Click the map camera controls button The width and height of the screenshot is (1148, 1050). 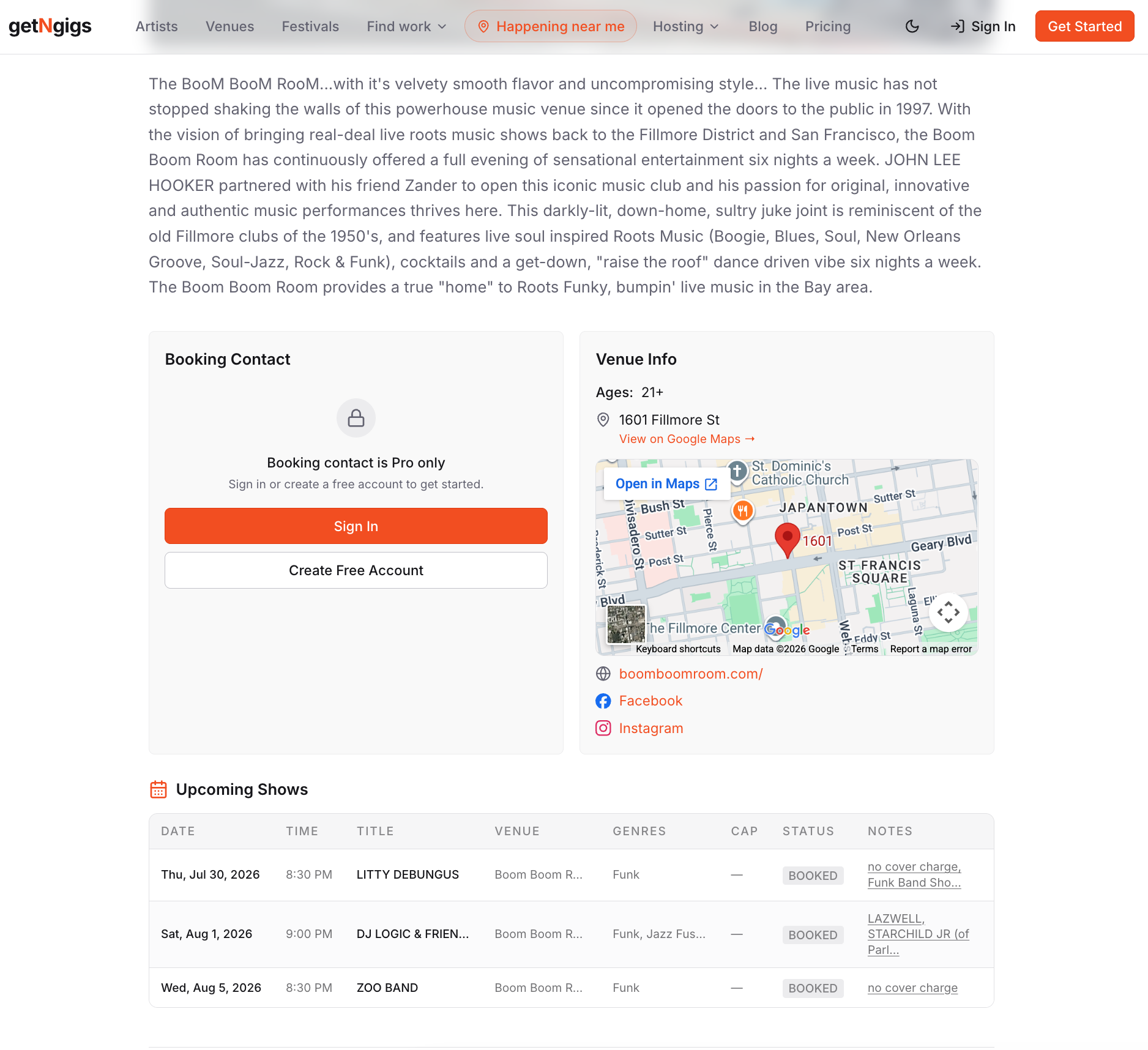(x=949, y=612)
